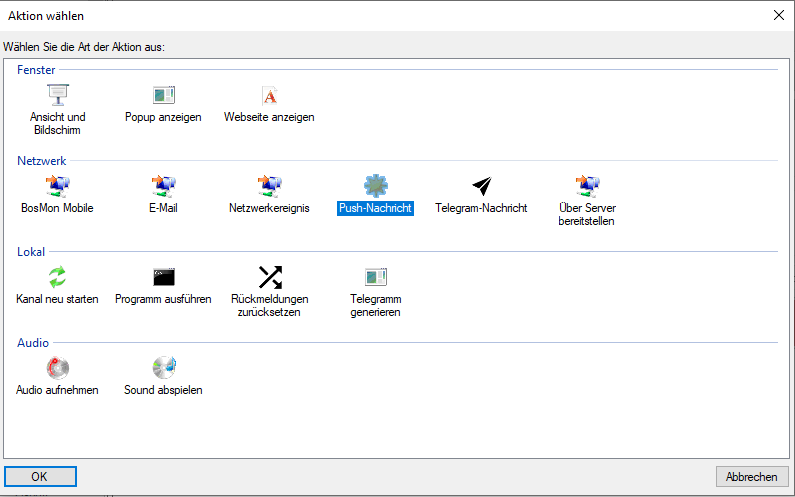Screen dimensions: 795x497
Task: Choose the Audio aufnehmen icon
Action: [x=57, y=367]
